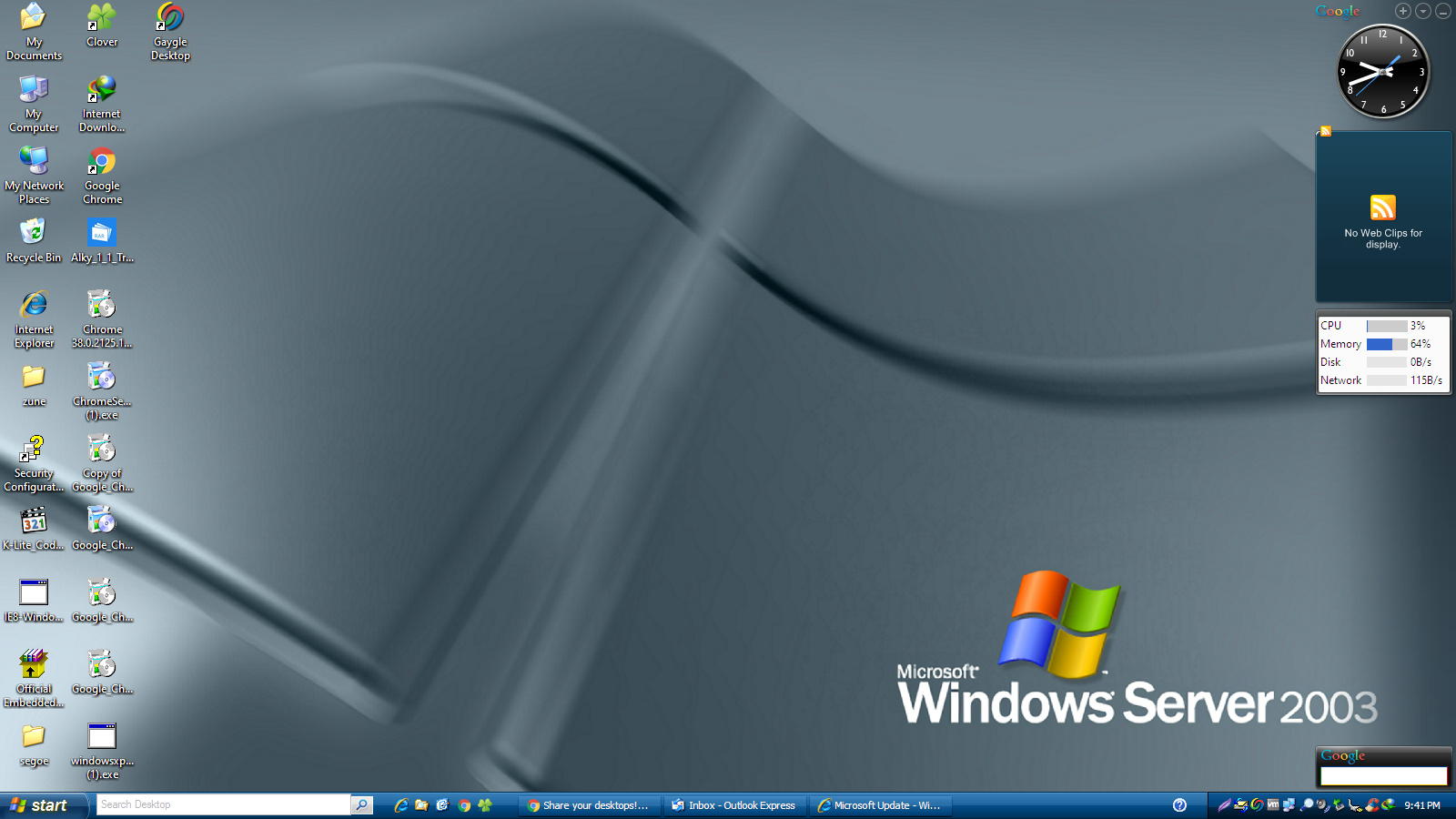Open My Computer on the desktop
The image size is (1456, 819).
tap(34, 104)
